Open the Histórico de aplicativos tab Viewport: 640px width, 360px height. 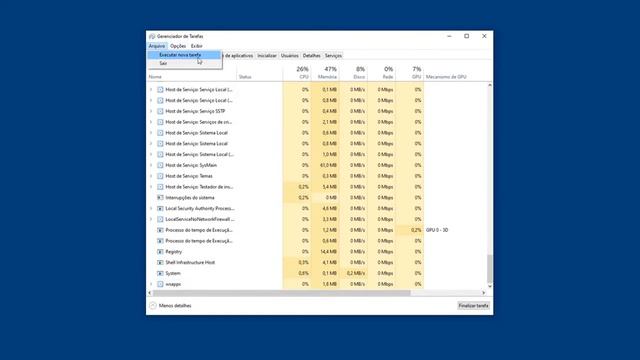pyautogui.click(x=238, y=56)
